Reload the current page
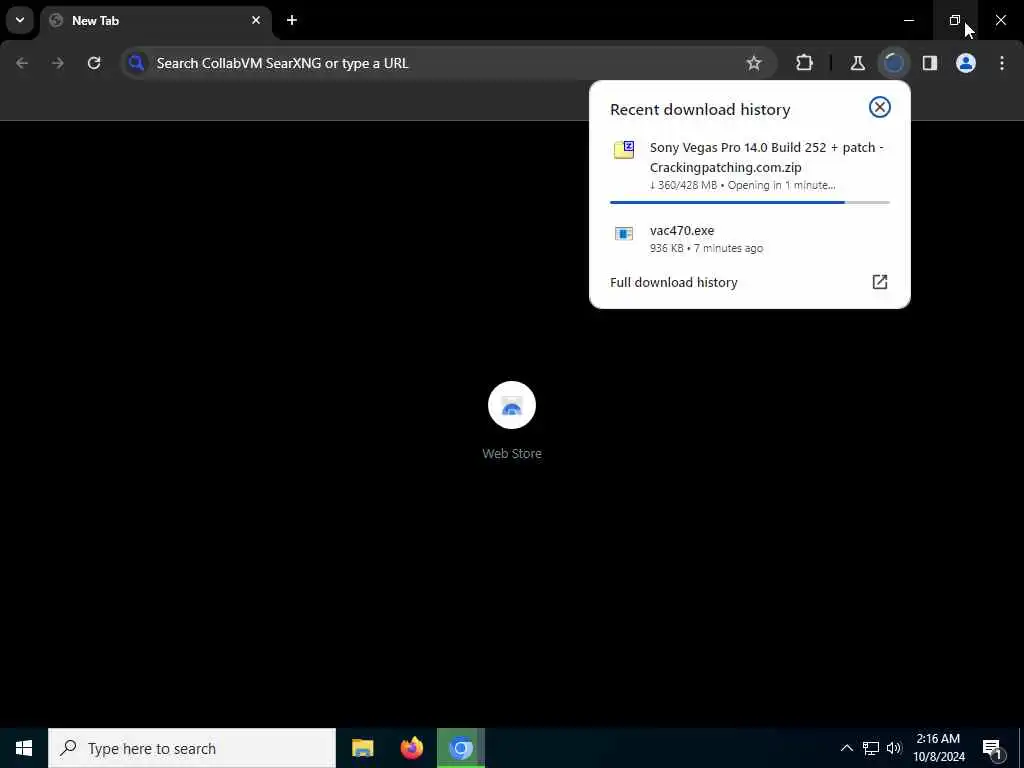Image resolution: width=1024 pixels, height=768 pixels. pos(94,63)
